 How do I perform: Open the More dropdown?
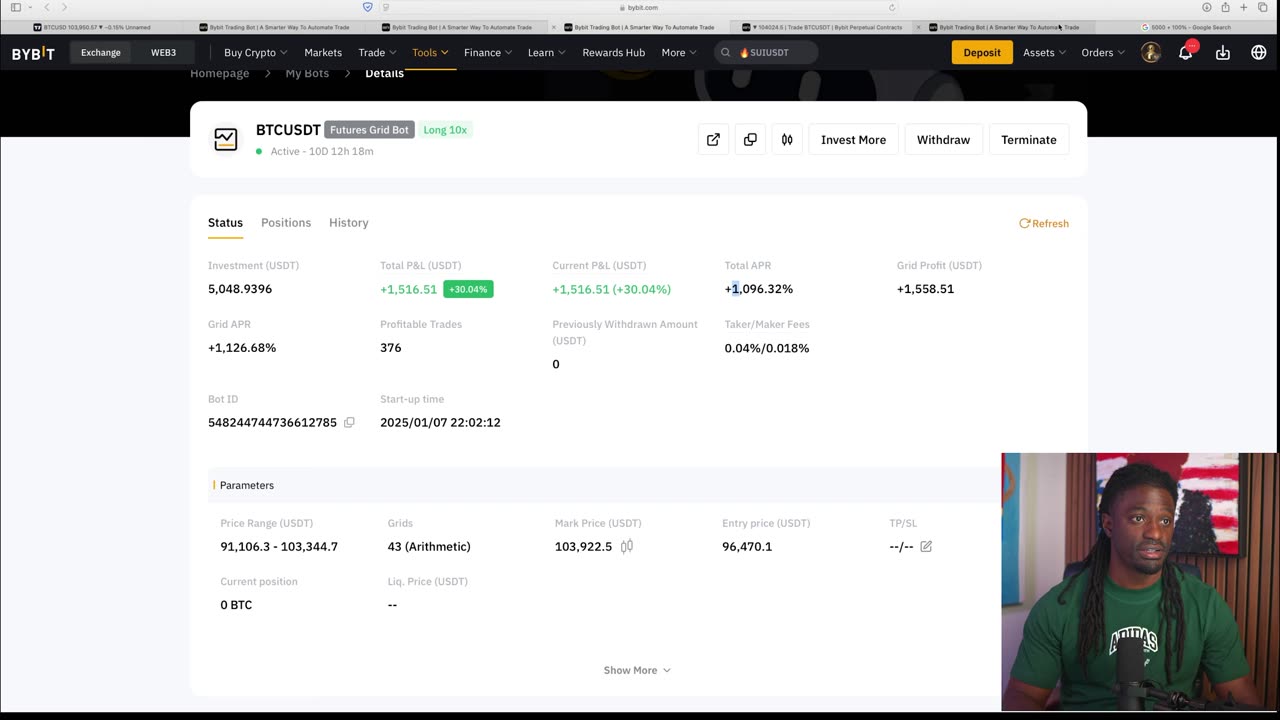680,52
